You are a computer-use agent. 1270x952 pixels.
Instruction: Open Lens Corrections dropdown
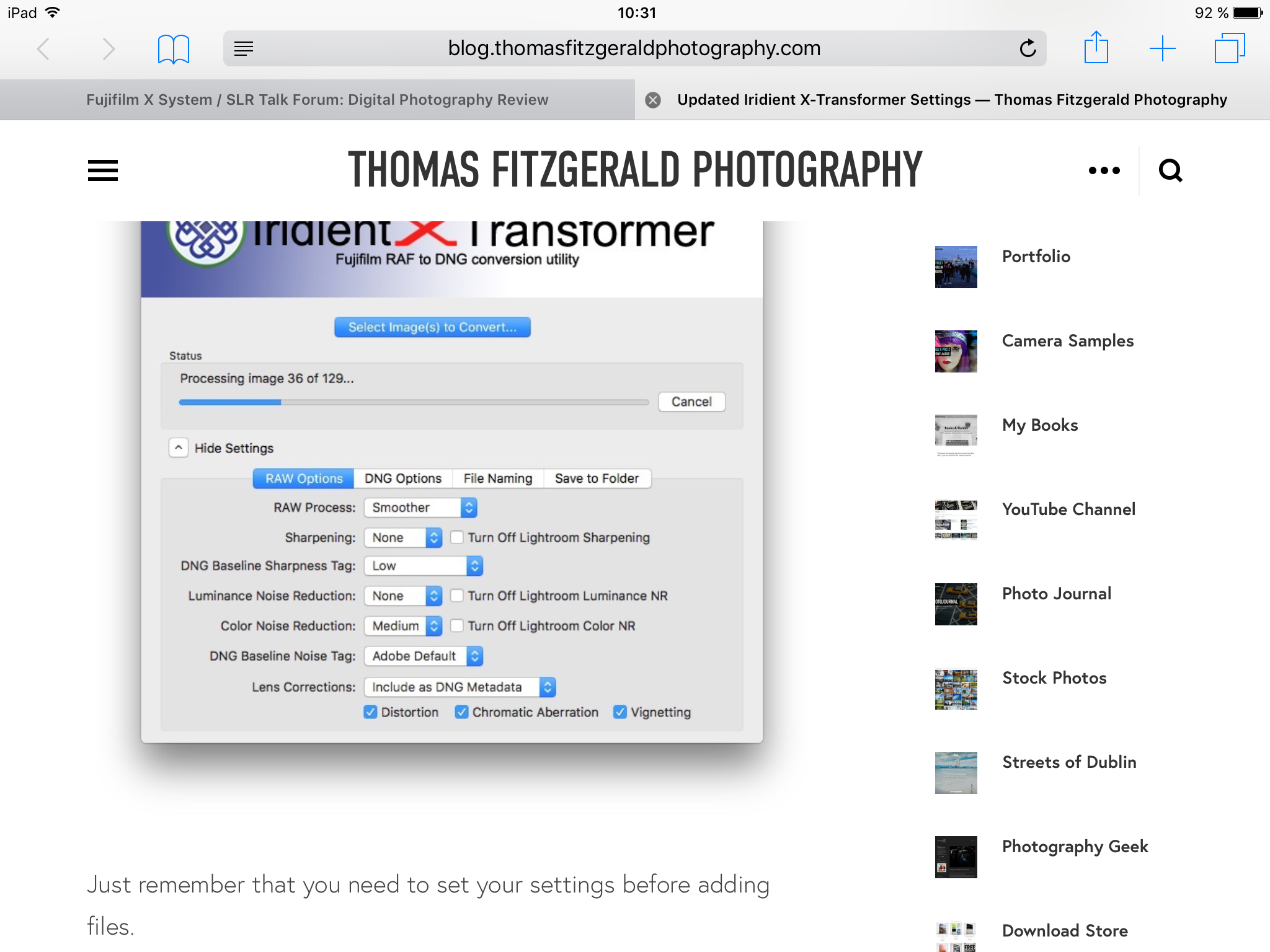point(460,687)
